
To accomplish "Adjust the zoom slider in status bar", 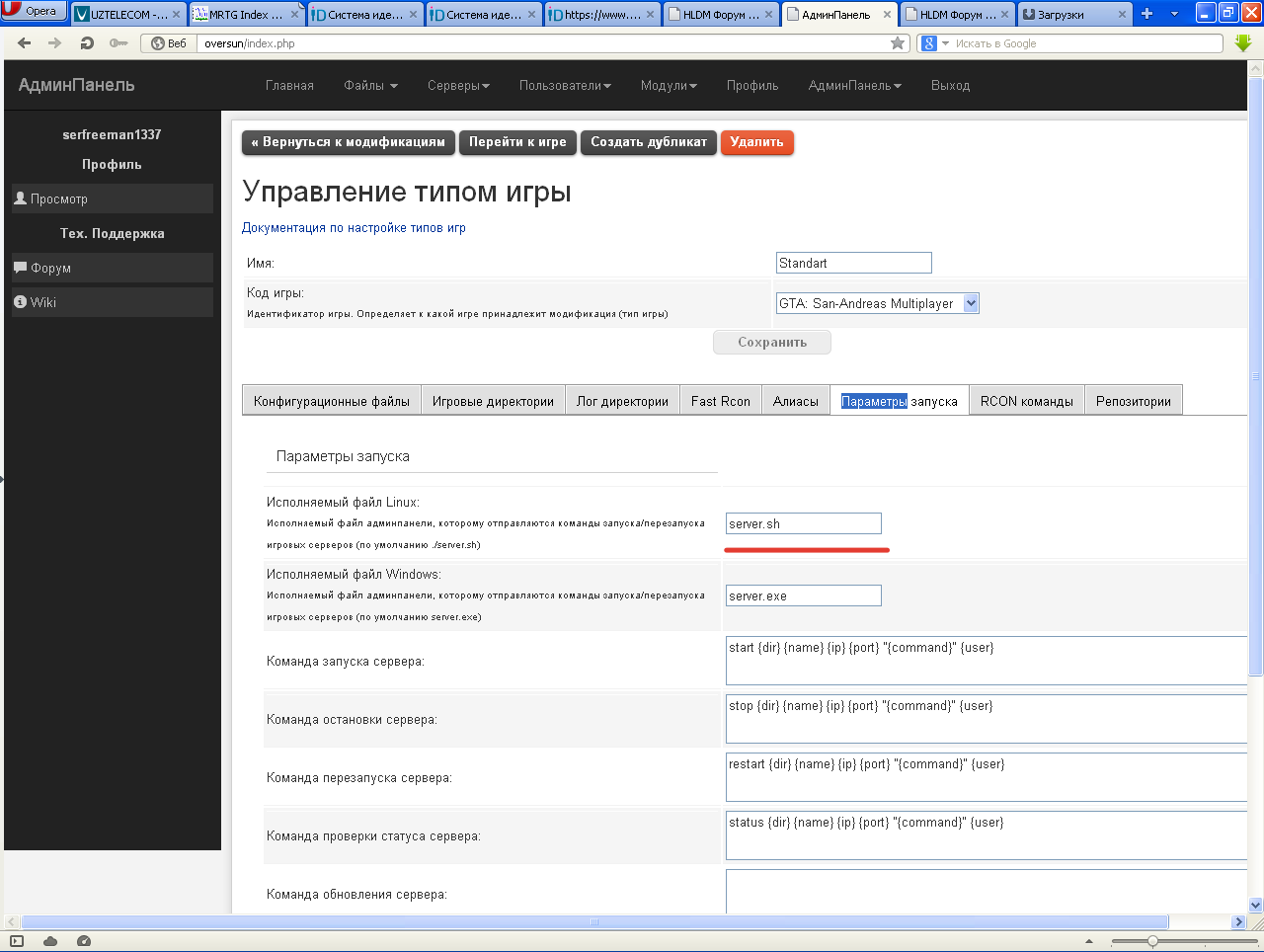I will pyautogui.click(x=1151, y=941).
